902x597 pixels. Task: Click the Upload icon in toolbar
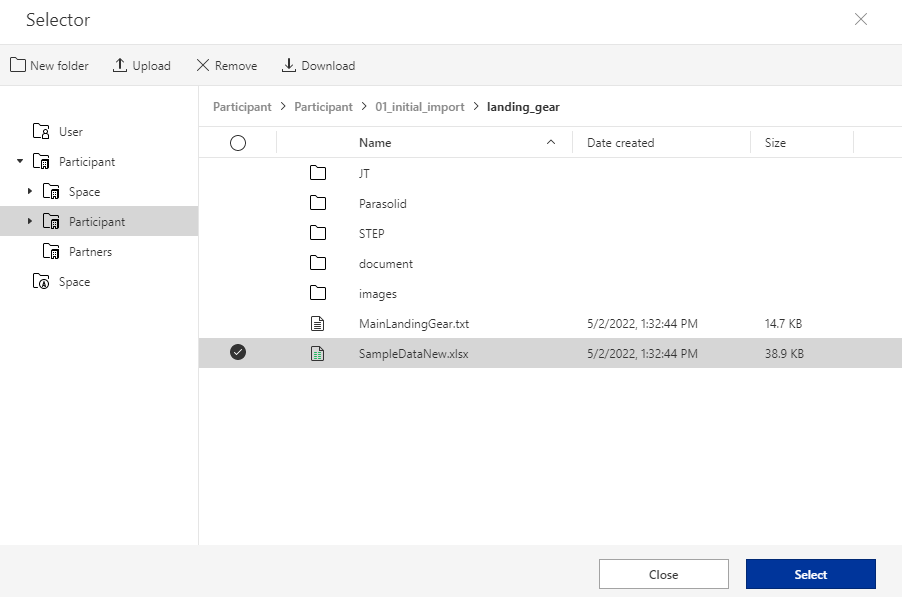120,65
